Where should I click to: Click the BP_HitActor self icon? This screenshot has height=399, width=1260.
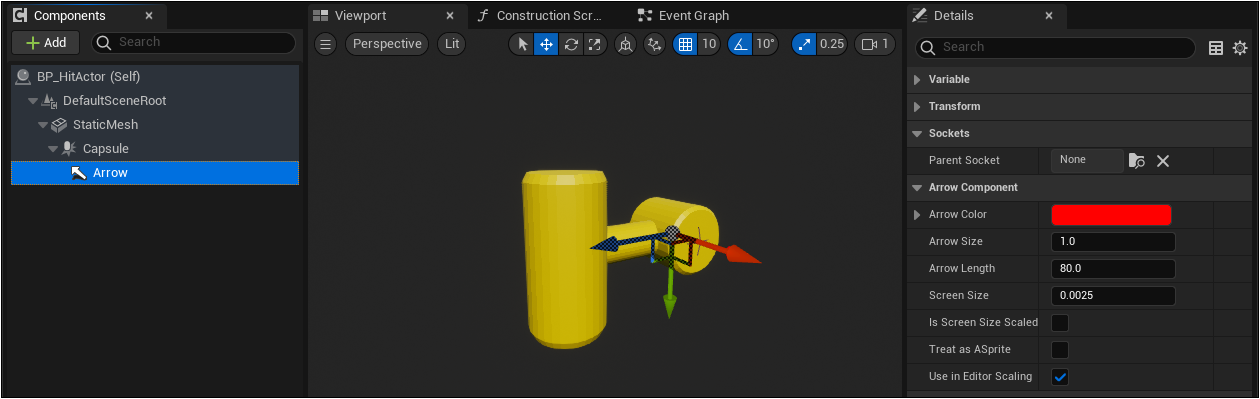click(x=23, y=76)
